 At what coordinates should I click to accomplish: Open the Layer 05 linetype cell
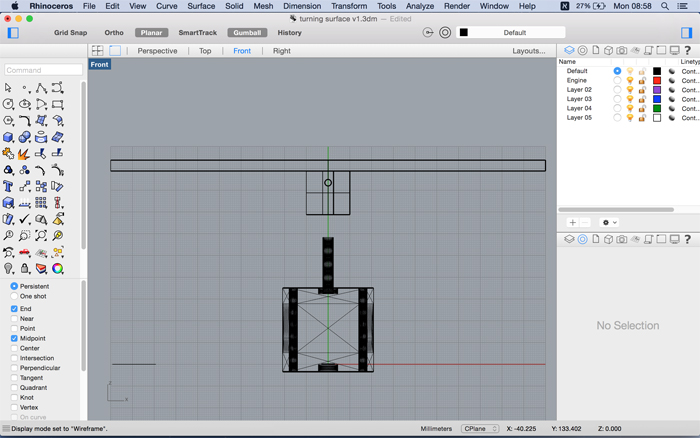689,118
